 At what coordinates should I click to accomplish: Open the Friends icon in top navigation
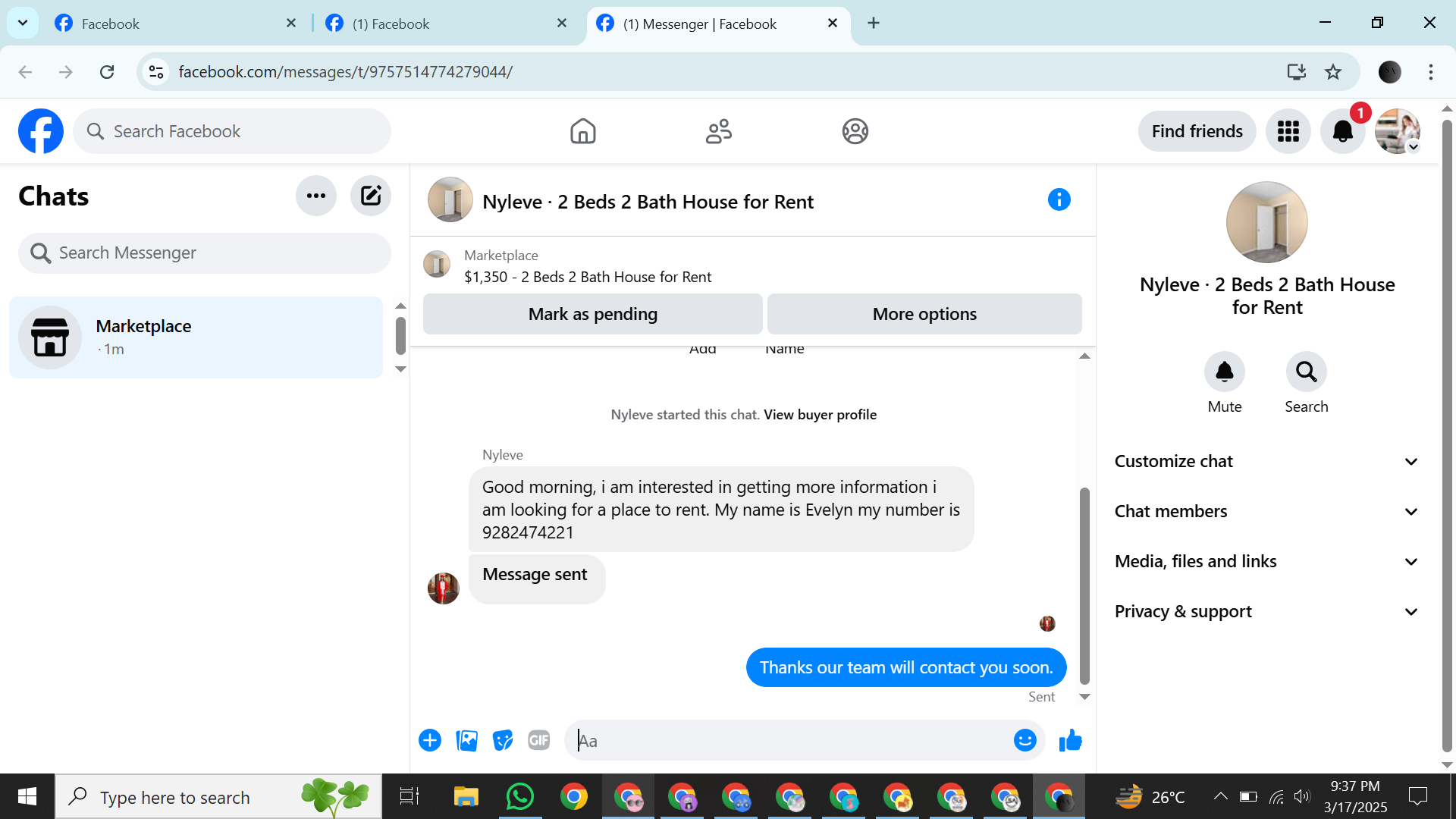coord(718,131)
